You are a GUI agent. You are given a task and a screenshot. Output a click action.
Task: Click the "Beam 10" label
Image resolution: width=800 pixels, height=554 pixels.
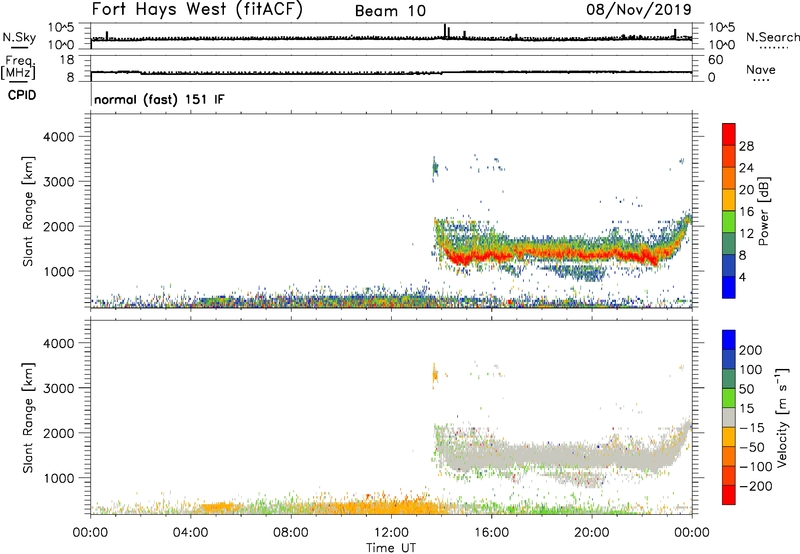click(x=390, y=11)
